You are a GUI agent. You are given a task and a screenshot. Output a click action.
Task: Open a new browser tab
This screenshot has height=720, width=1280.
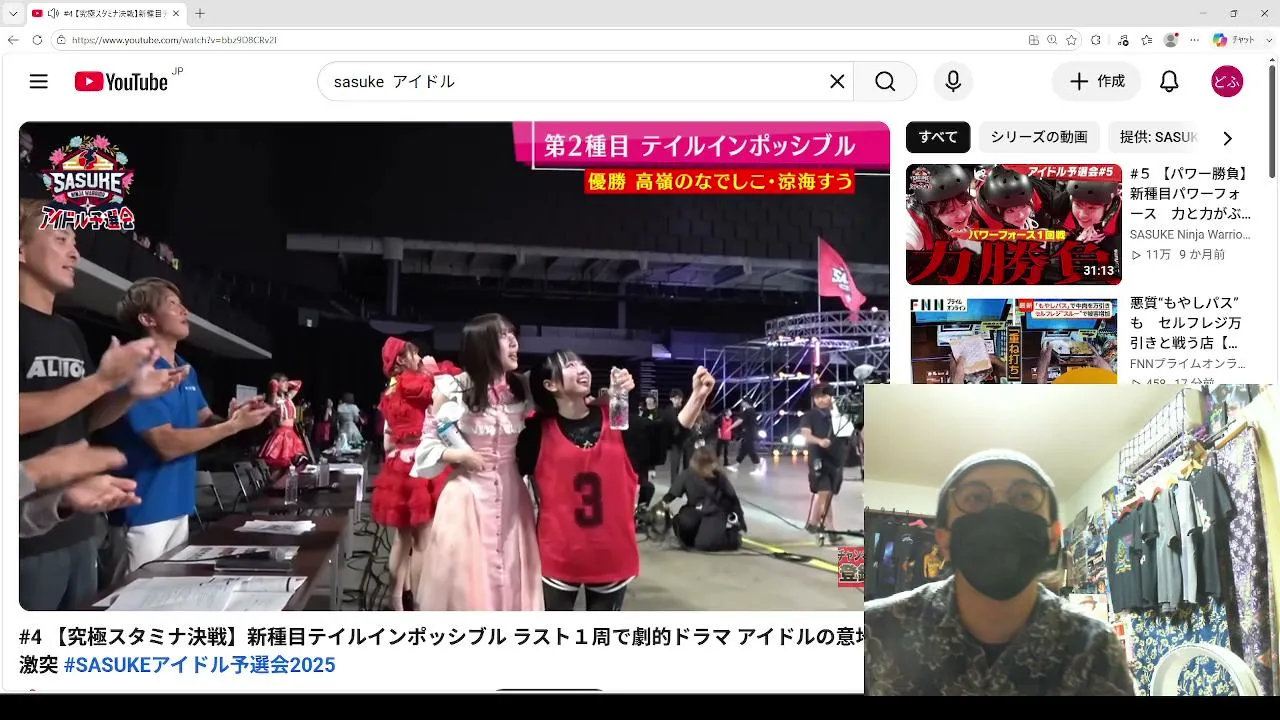pos(200,14)
